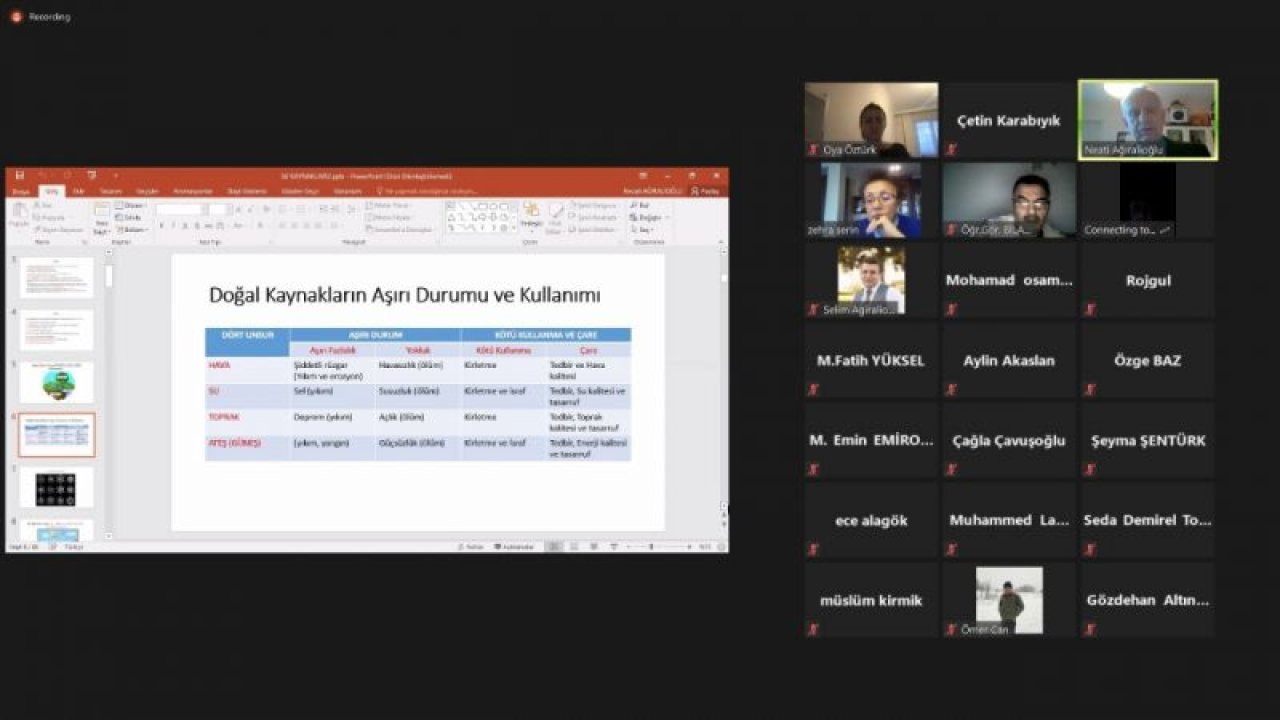This screenshot has width=1280, height=720.
Task: Adjust the zoom slider in status bar
Action: [x=652, y=547]
